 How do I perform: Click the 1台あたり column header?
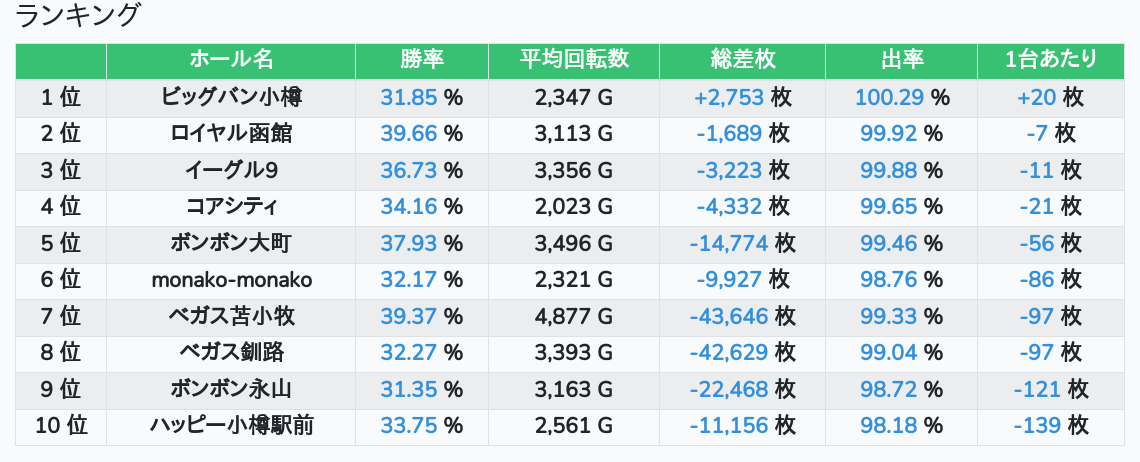1050,60
